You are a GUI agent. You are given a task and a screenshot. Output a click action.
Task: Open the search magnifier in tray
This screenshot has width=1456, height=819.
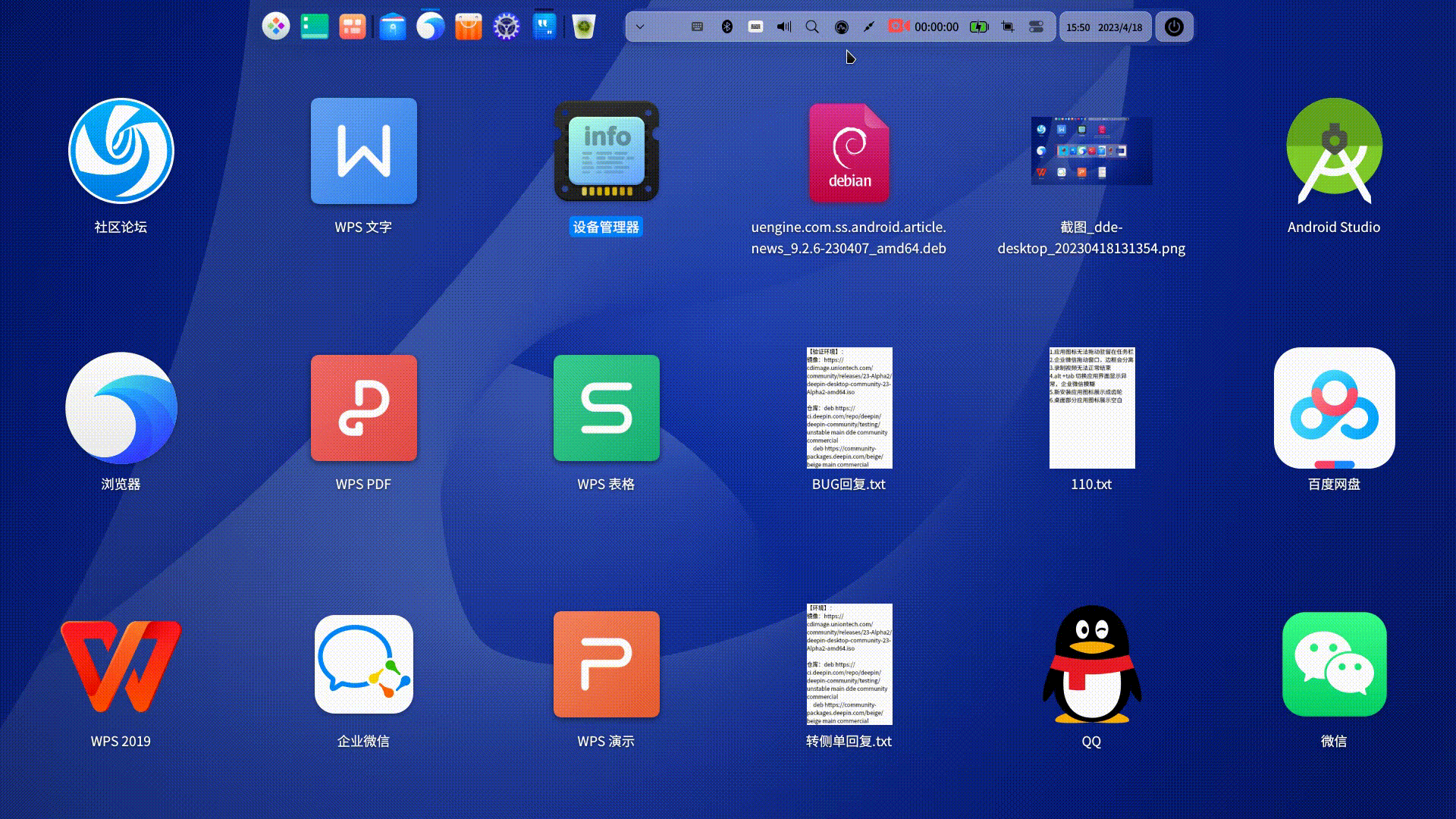pyautogui.click(x=812, y=27)
